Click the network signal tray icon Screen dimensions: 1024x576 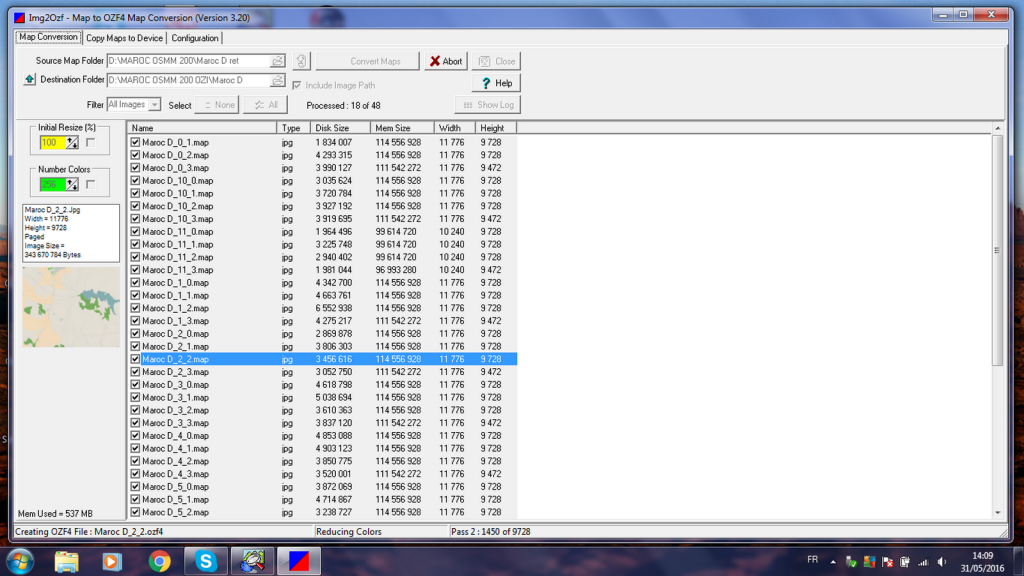pyautogui.click(x=923, y=562)
